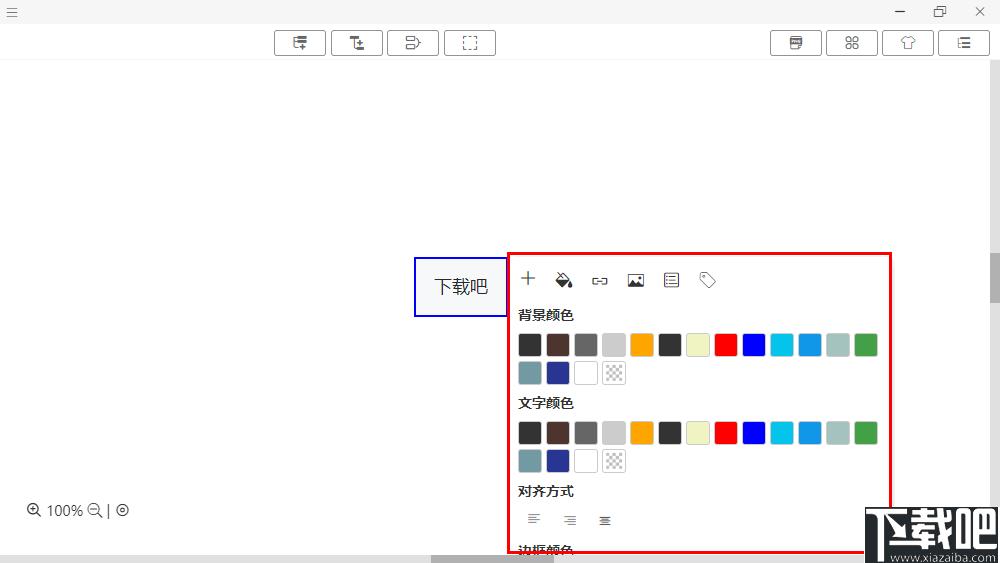Pick the cyan background color swatch
1000x563 pixels.
coord(782,345)
